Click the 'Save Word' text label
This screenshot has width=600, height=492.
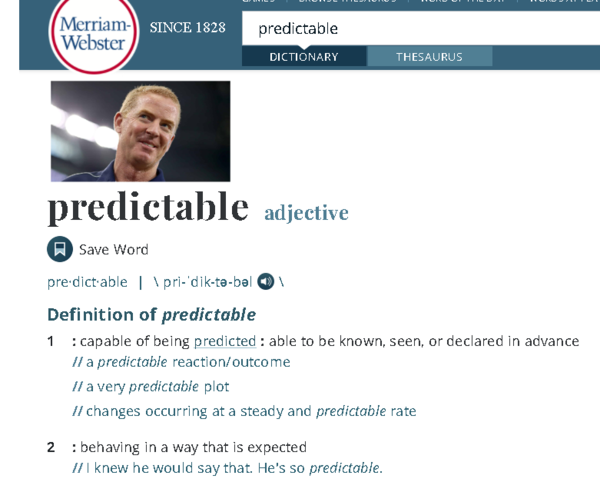click(x=114, y=249)
